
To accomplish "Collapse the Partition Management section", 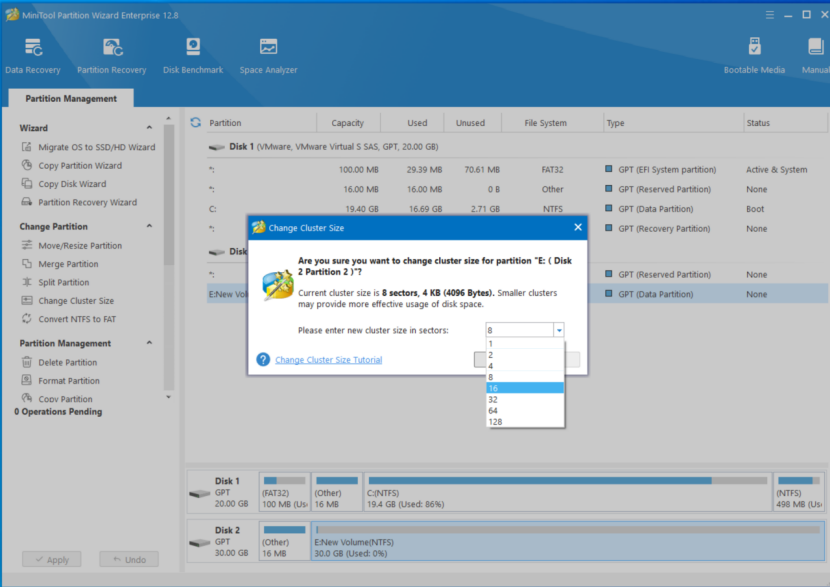I will pyautogui.click(x=149, y=343).
